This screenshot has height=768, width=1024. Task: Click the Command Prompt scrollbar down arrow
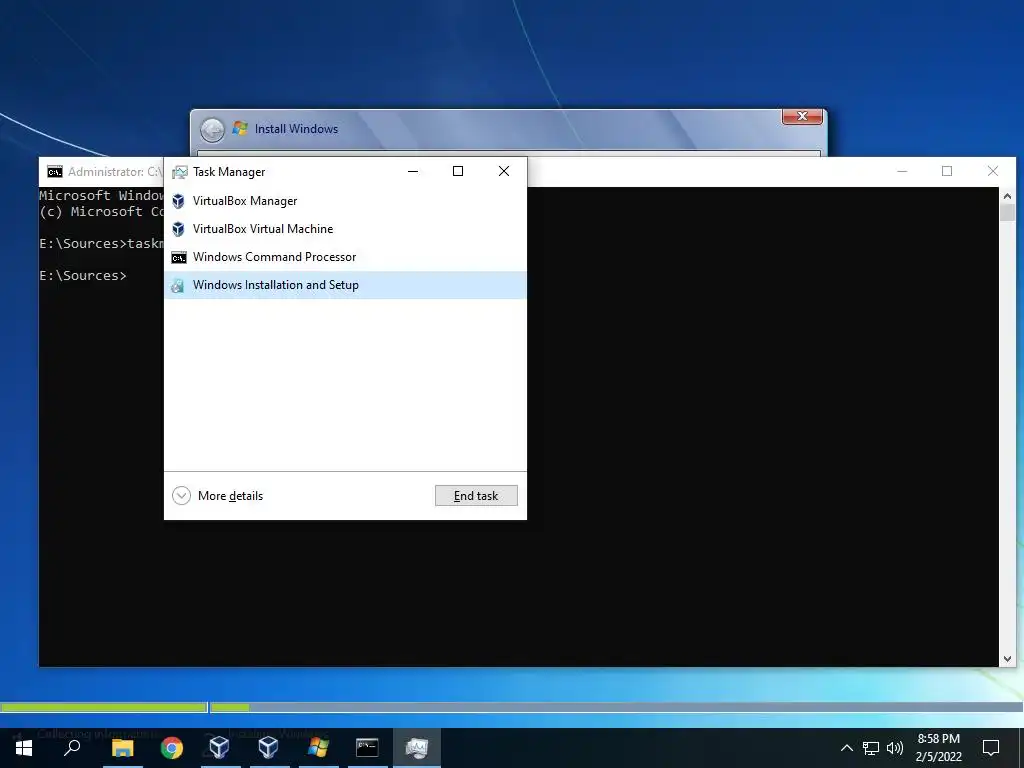[x=1007, y=659]
